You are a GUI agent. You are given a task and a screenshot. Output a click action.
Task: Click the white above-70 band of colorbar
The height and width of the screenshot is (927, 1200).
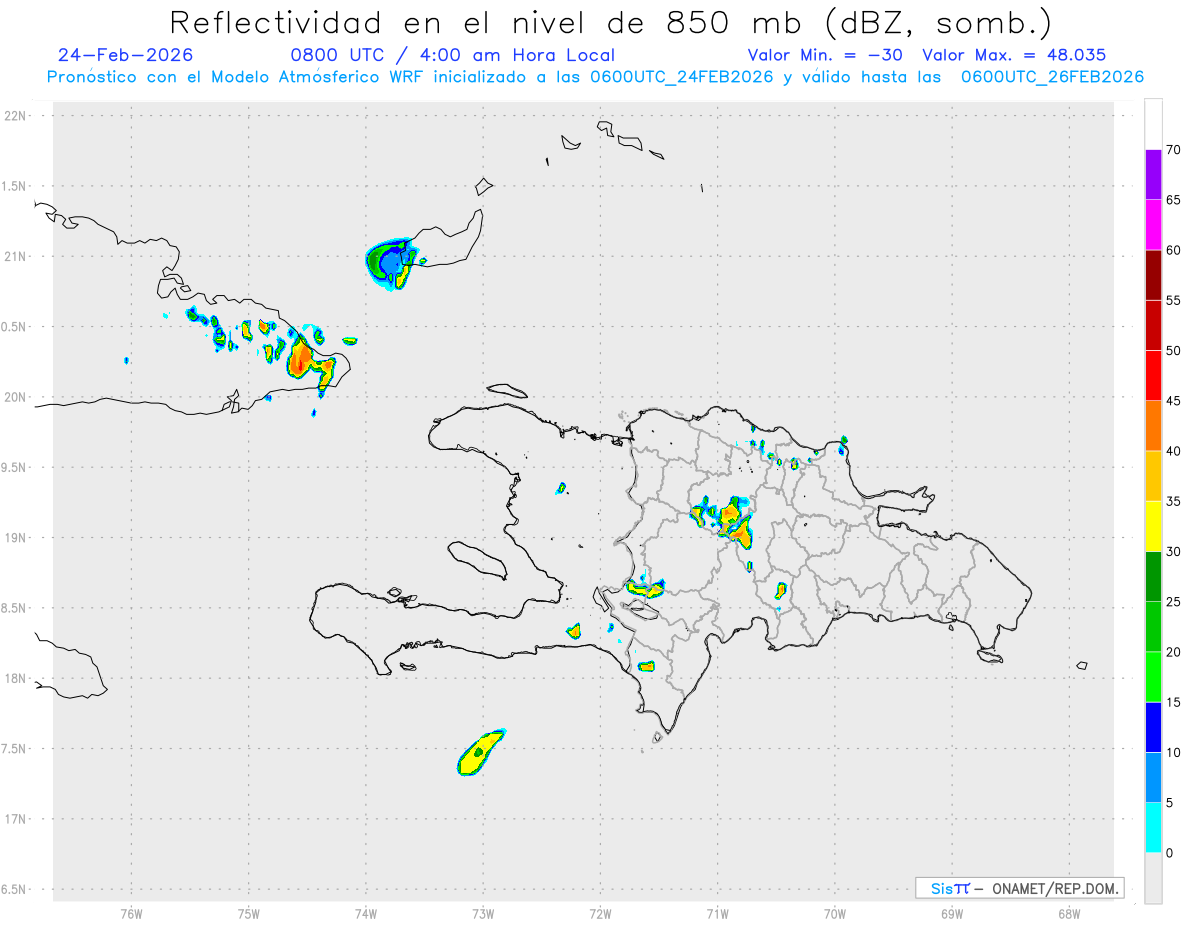[x=1153, y=124]
